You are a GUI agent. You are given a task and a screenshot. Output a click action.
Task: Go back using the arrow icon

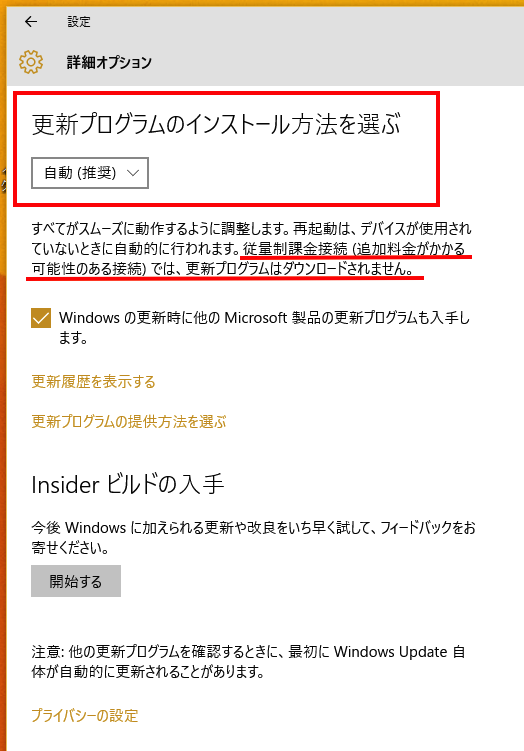point(31,22)
